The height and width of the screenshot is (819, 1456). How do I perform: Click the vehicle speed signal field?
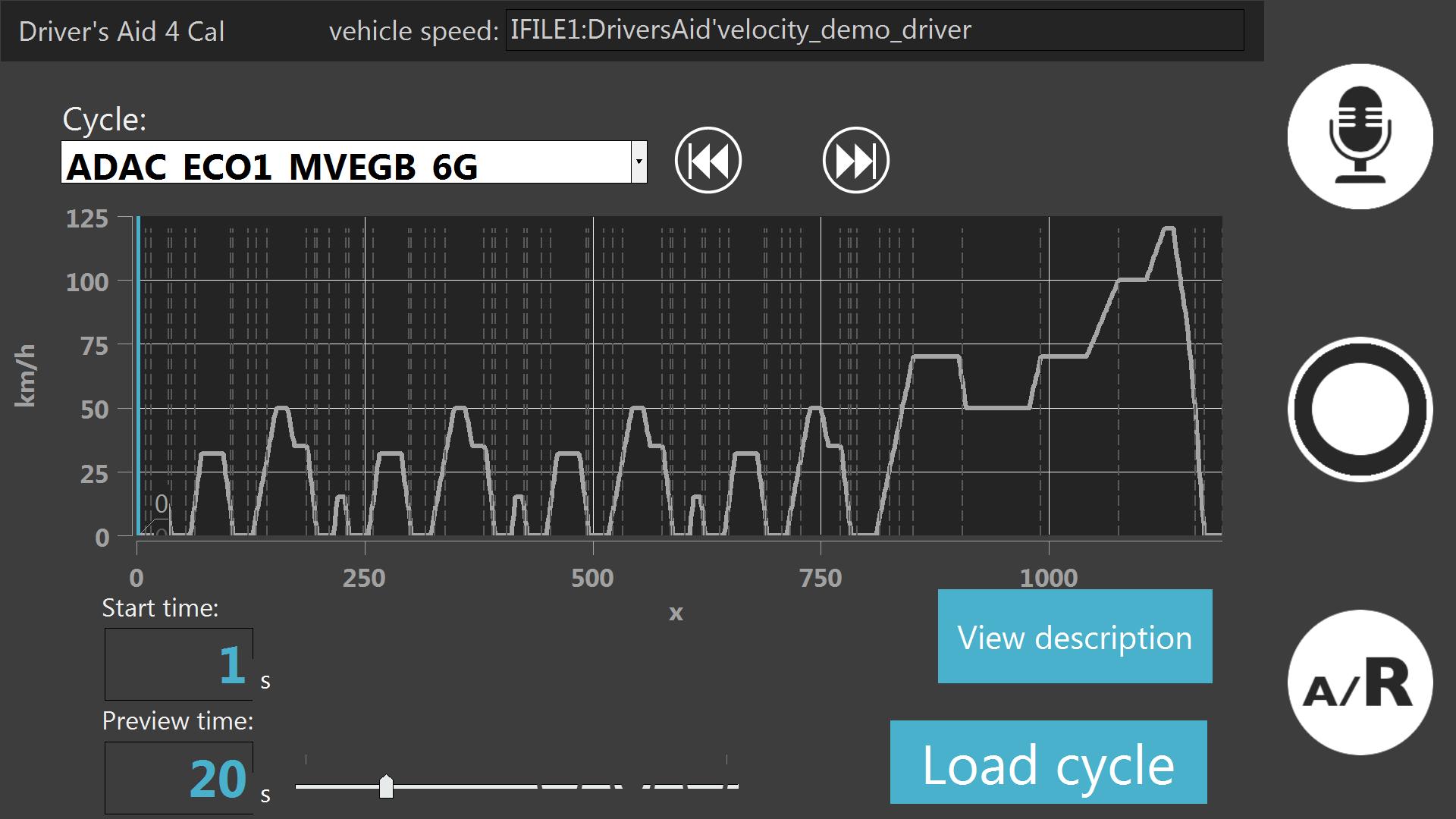pos(874,30)
